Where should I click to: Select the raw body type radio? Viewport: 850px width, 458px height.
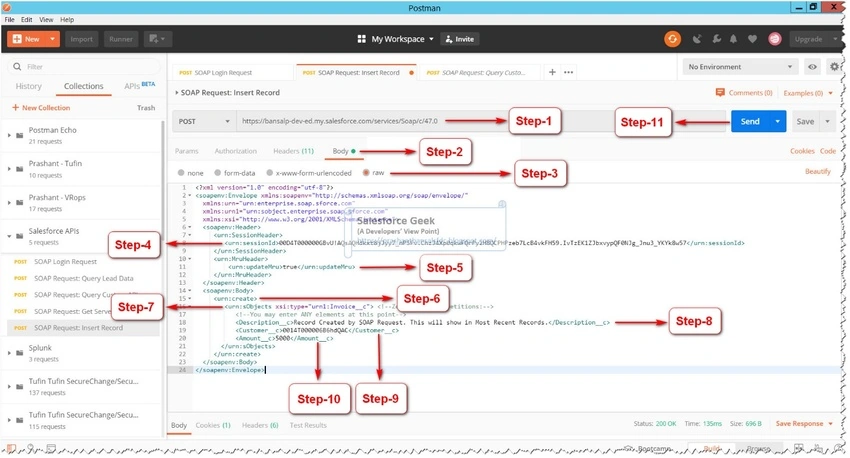click(x=366, y=173)
